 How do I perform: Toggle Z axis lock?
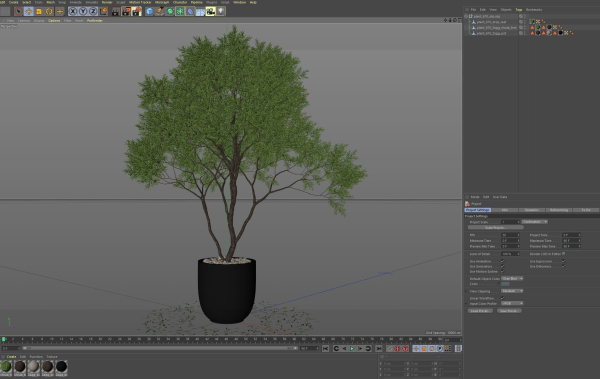pyautogui.click(x=93, y=11)
